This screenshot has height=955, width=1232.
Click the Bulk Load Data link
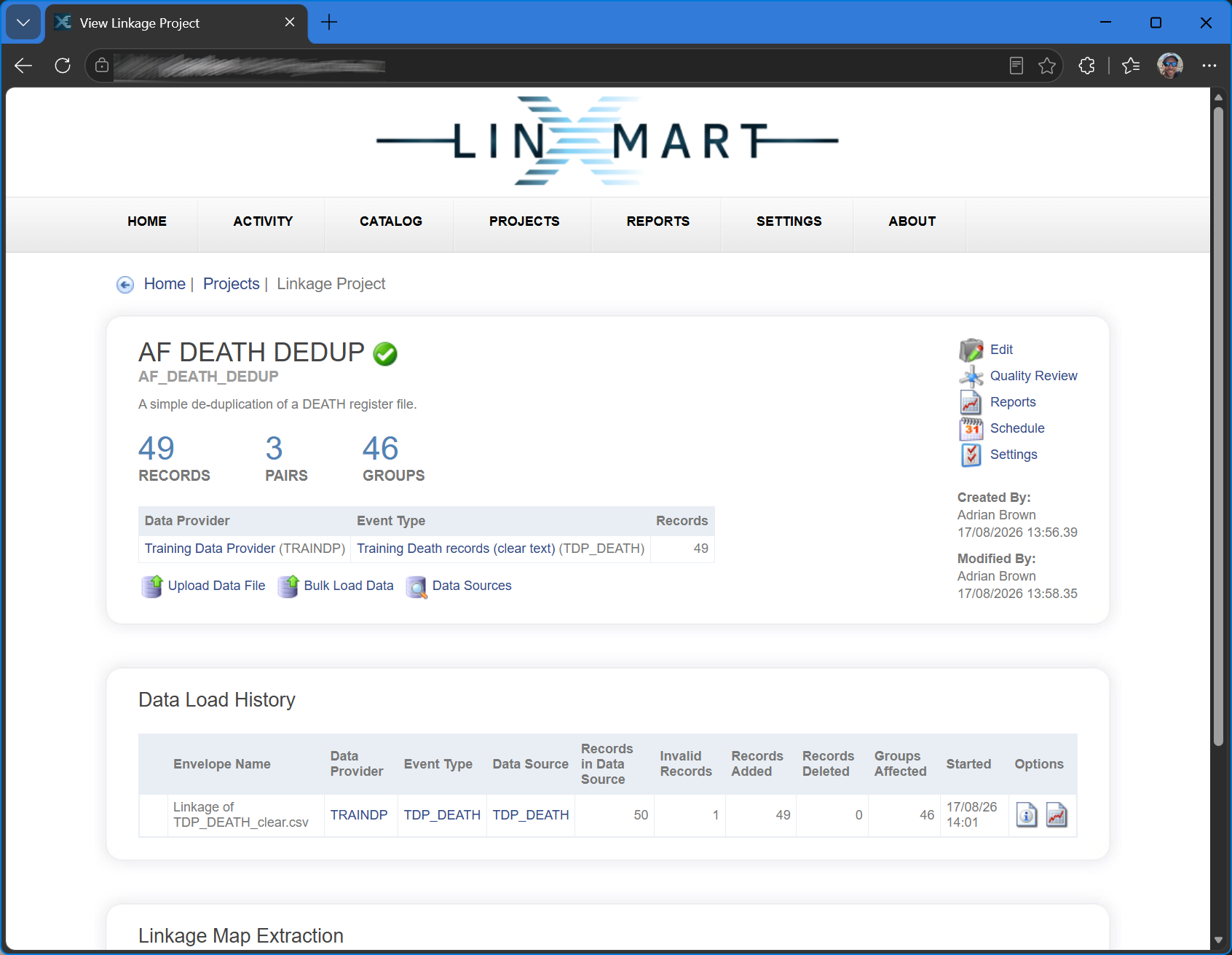(x=349, y=586)
